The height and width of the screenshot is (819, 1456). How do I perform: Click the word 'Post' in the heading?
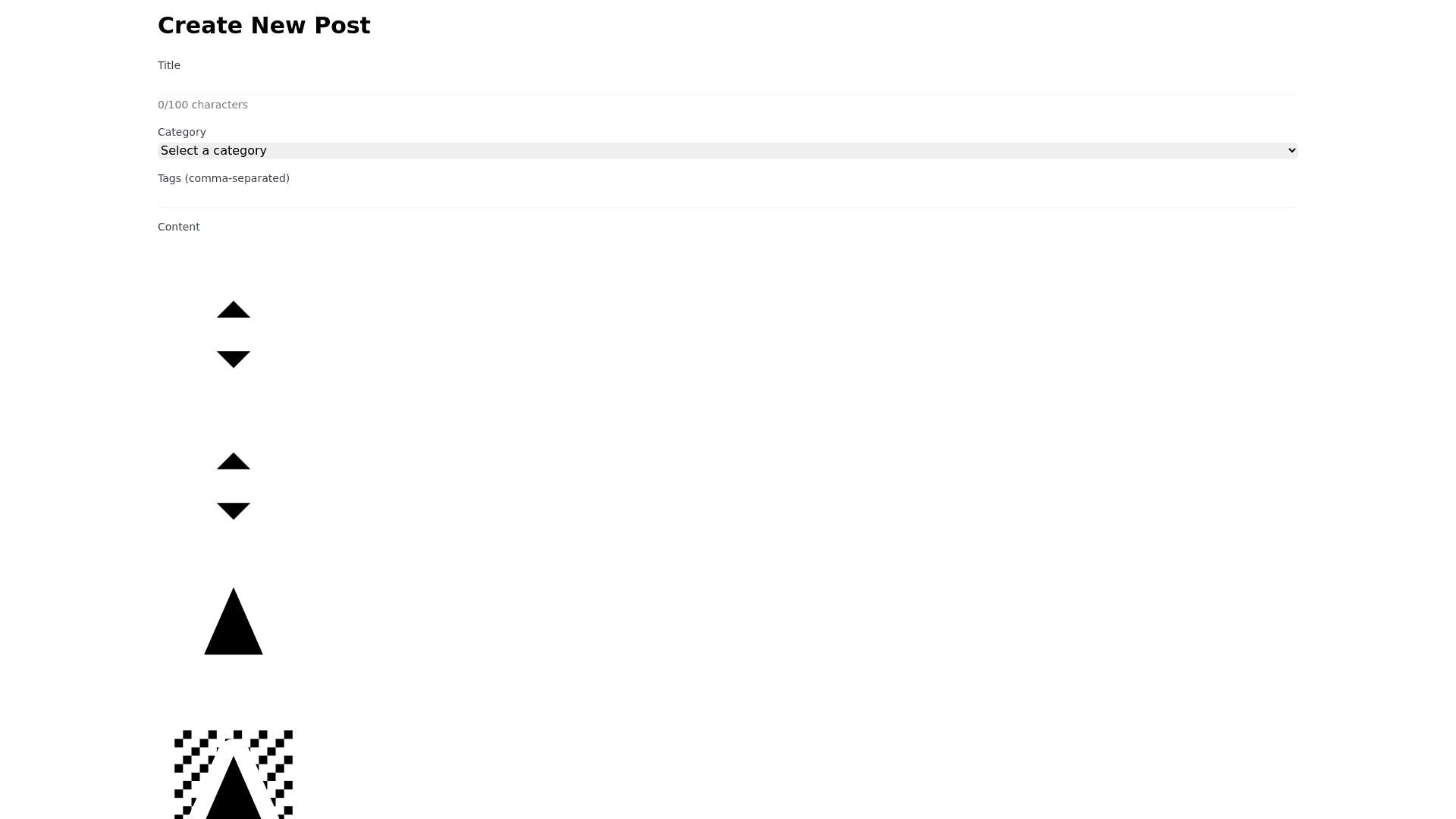[341, 26]
